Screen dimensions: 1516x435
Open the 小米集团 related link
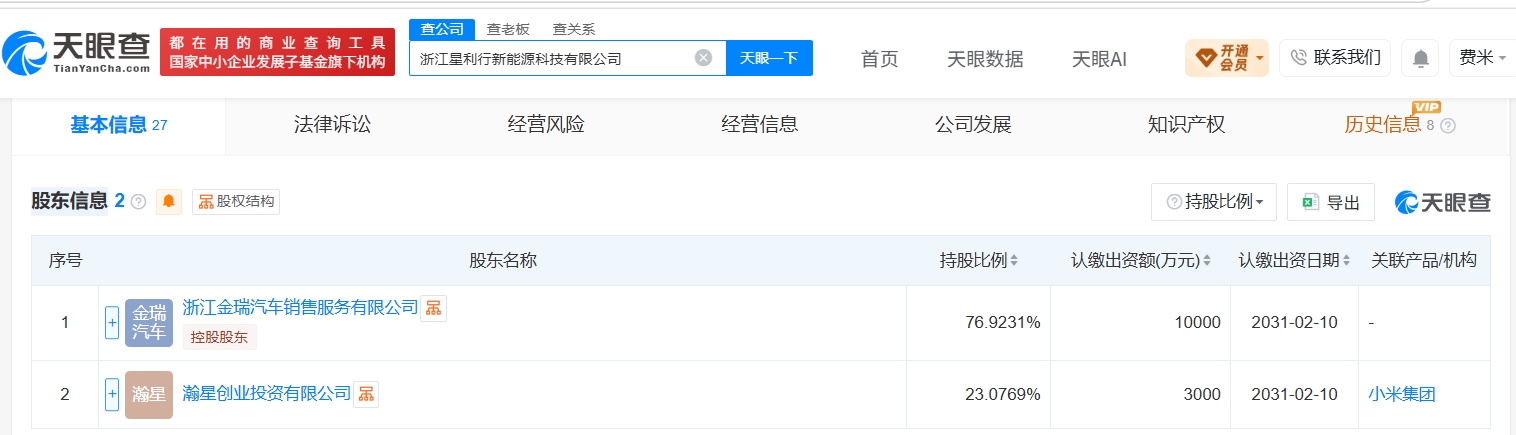coord(1401,394)
